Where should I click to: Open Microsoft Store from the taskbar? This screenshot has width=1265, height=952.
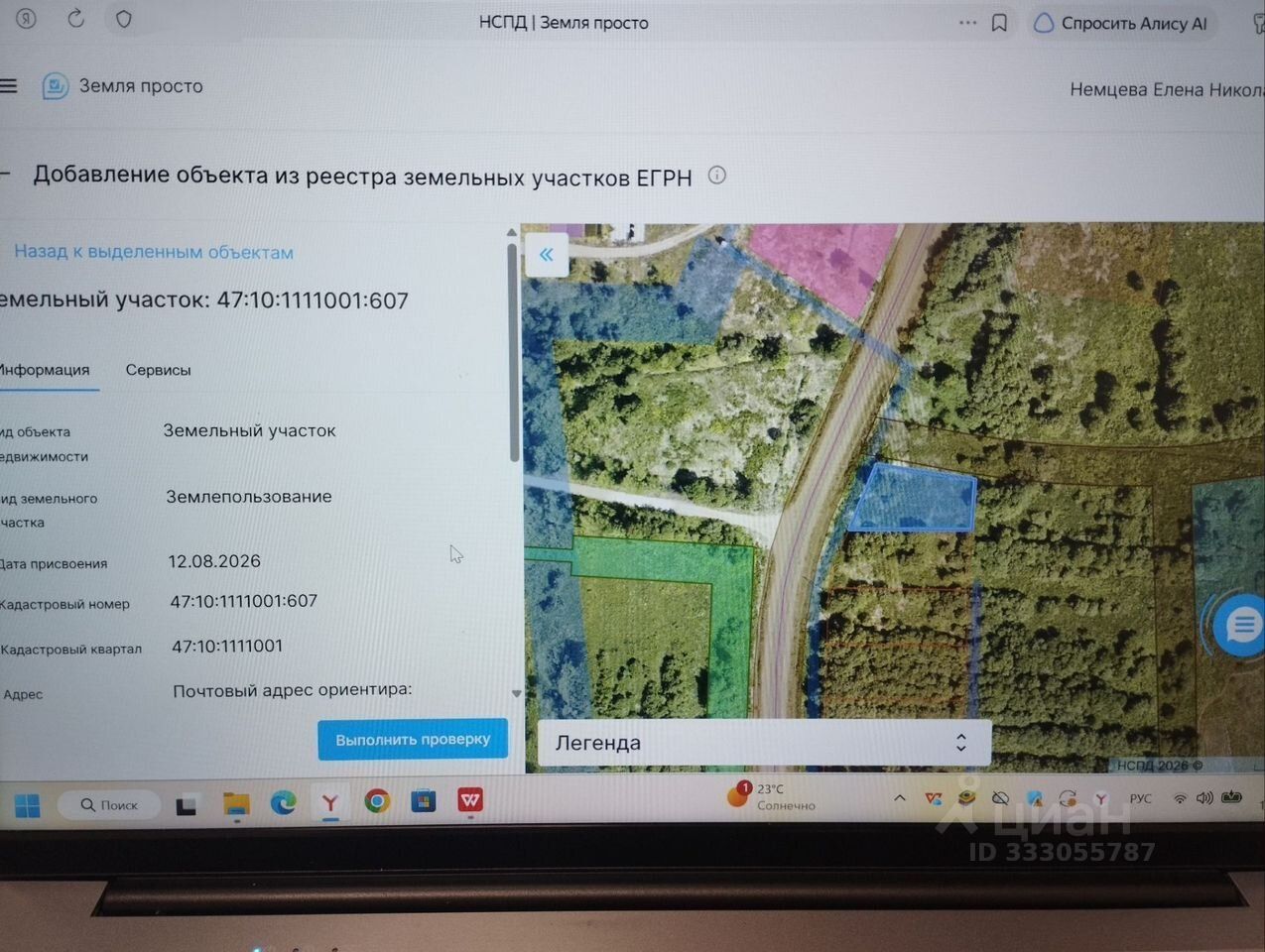coord(424,801)
